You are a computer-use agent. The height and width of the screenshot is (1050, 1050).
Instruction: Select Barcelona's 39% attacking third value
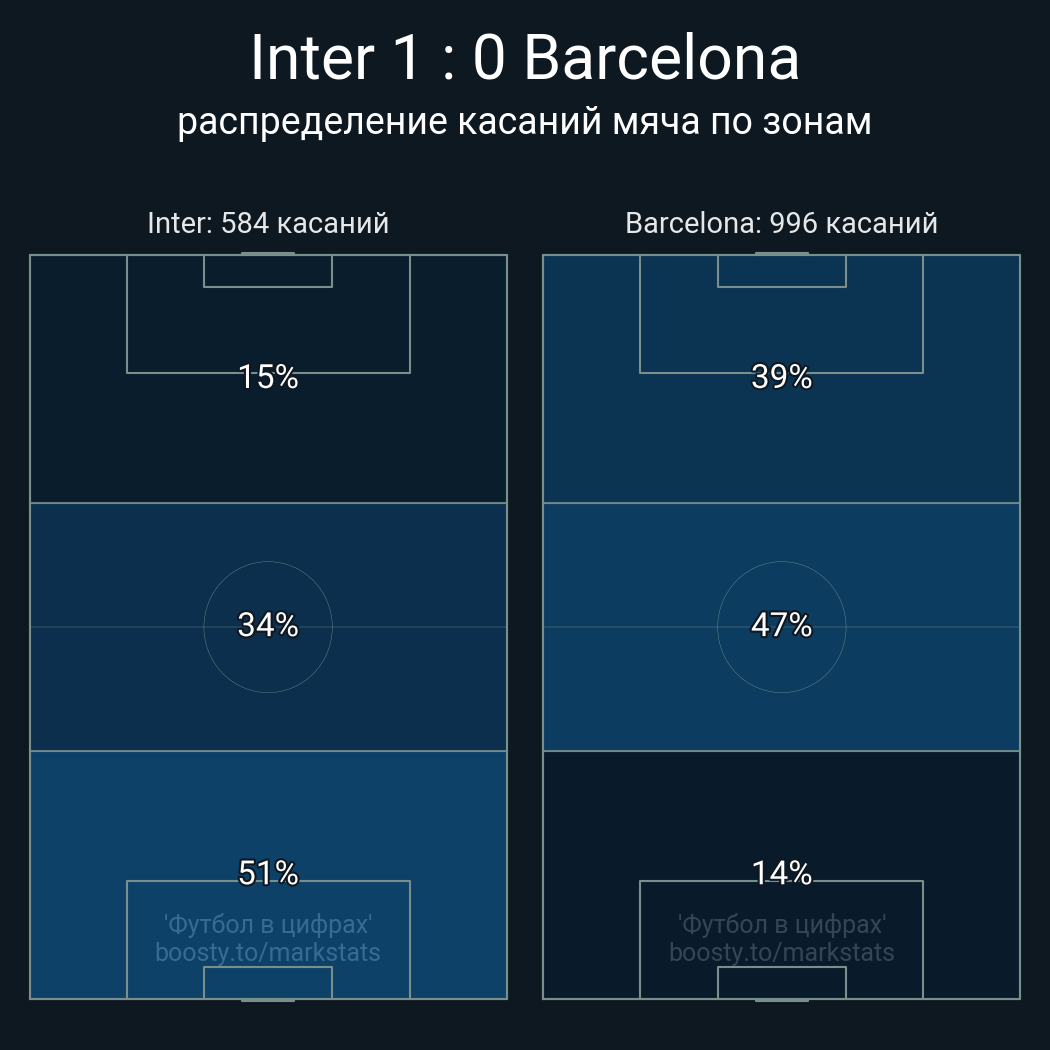(x=781, y=377)
